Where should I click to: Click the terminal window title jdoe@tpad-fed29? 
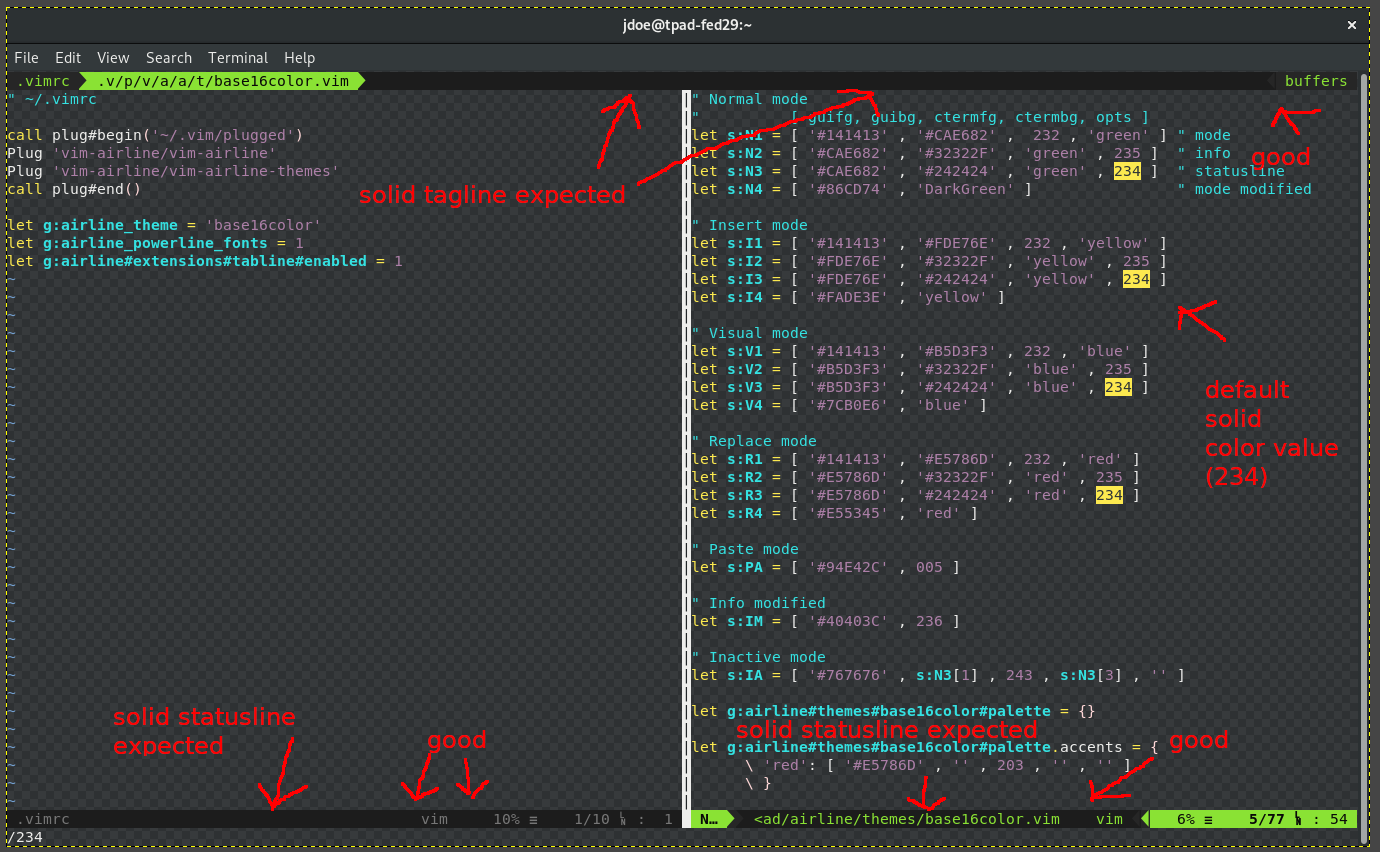point(686,25)
